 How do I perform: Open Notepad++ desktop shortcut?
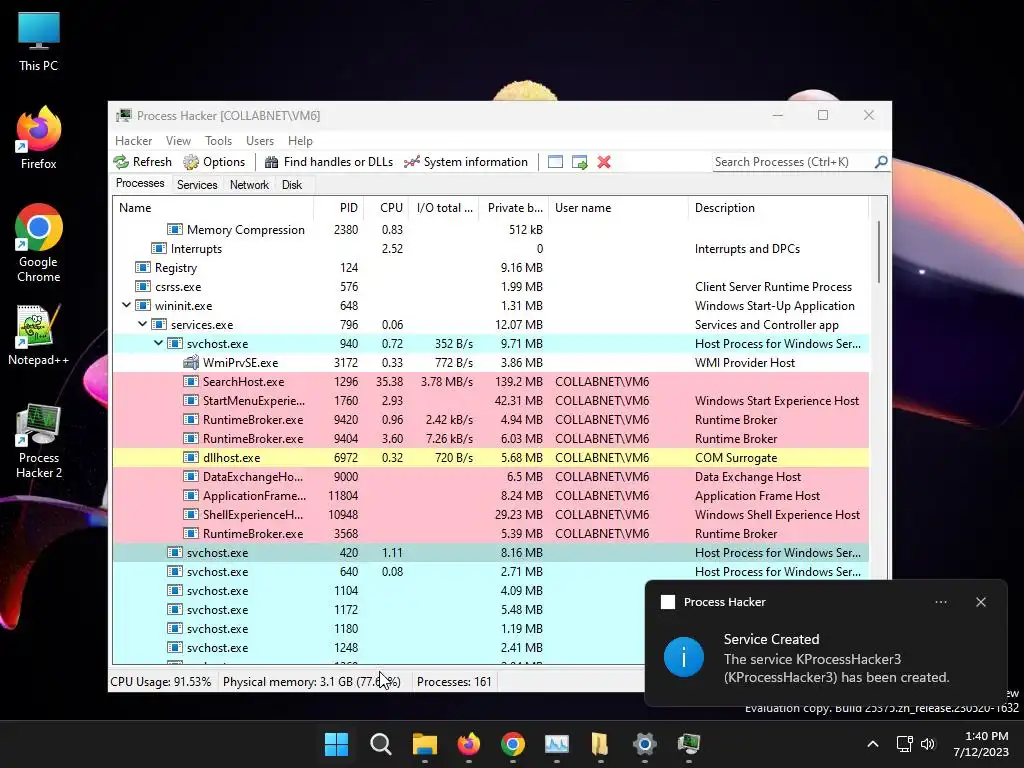tap(39, 335)
